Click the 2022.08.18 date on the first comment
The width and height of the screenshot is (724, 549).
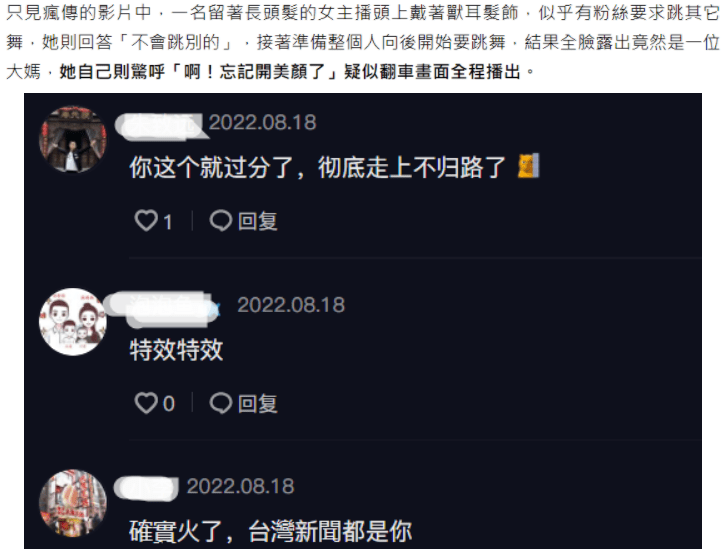coord(262,122)
